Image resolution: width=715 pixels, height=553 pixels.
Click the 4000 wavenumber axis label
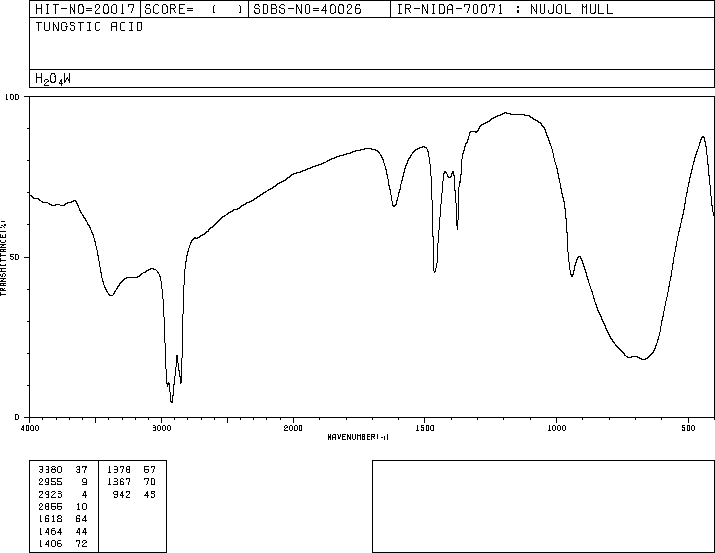pos(30,428)
